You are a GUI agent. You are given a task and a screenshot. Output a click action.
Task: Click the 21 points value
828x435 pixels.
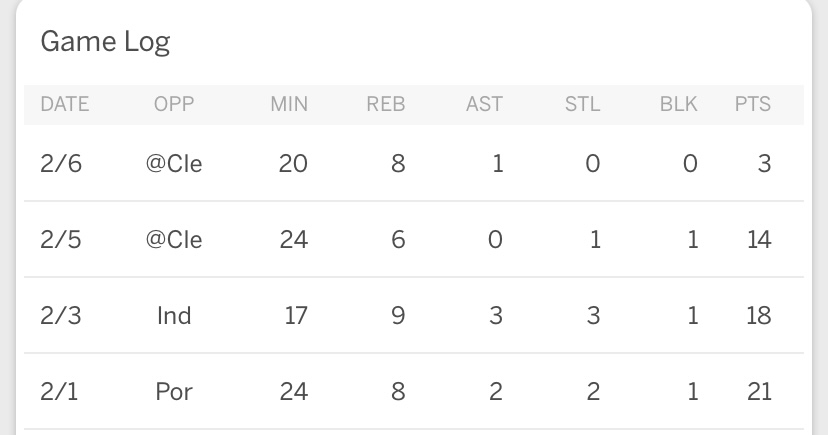(758, 391)
